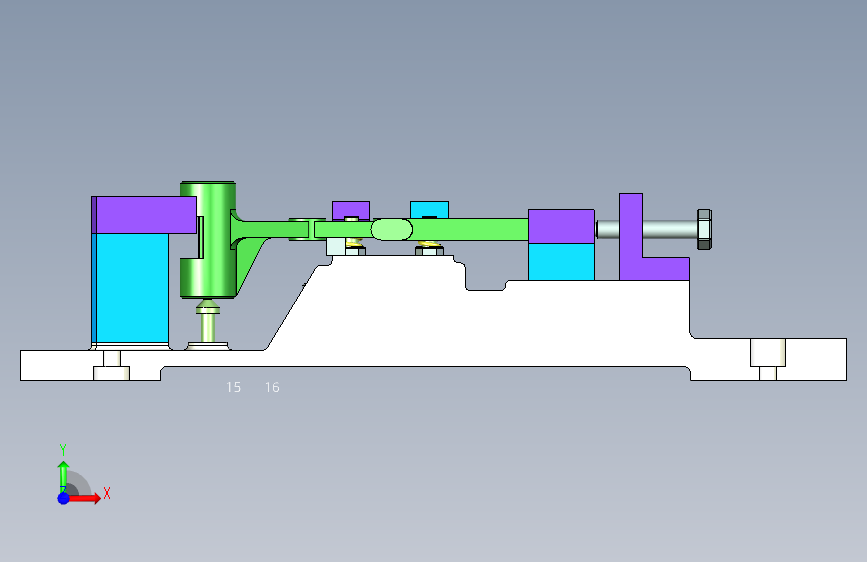Select the purple block at arm's right end

(x=561, y=226)
